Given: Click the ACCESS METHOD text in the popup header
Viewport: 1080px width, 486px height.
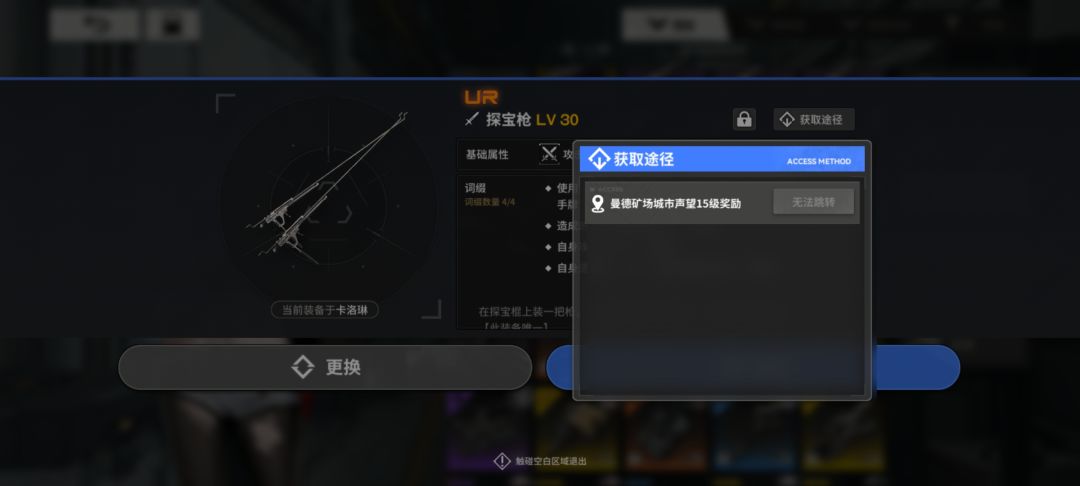Looking at the screenshot, I should click(819, 162).
